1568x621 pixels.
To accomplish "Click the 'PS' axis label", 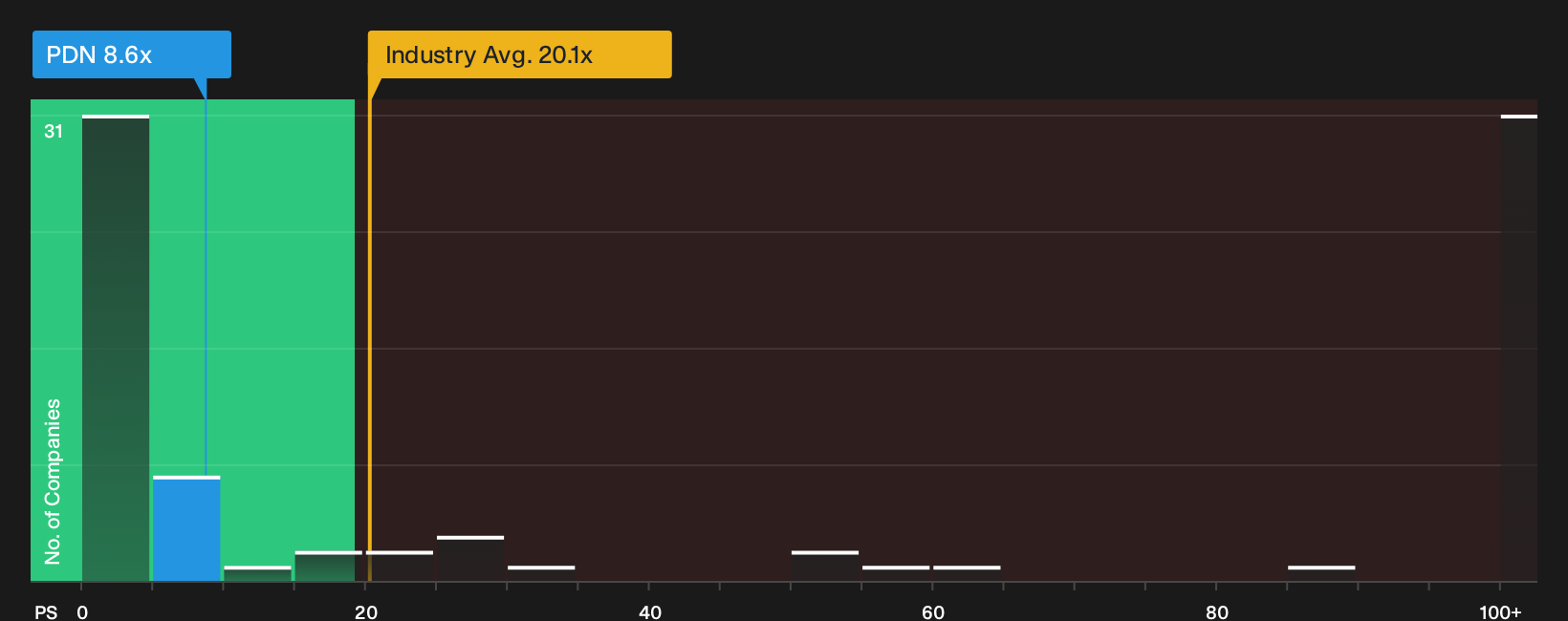I will coord(46,612).
